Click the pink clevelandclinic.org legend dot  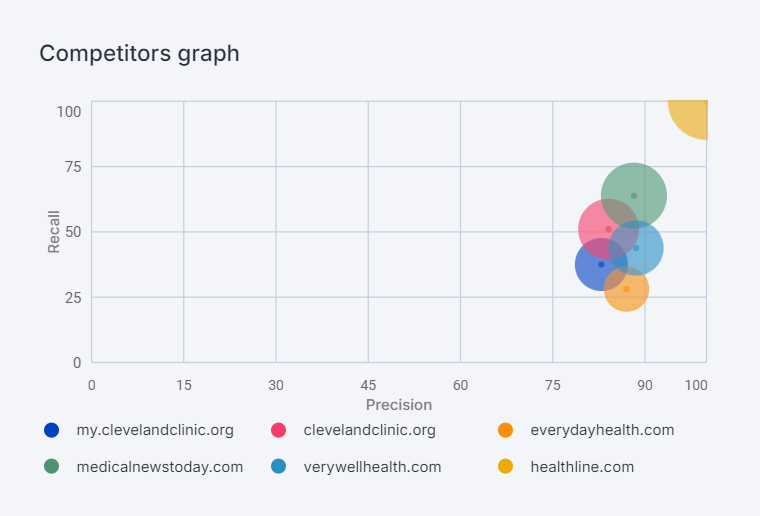click(x=279, y=430)
